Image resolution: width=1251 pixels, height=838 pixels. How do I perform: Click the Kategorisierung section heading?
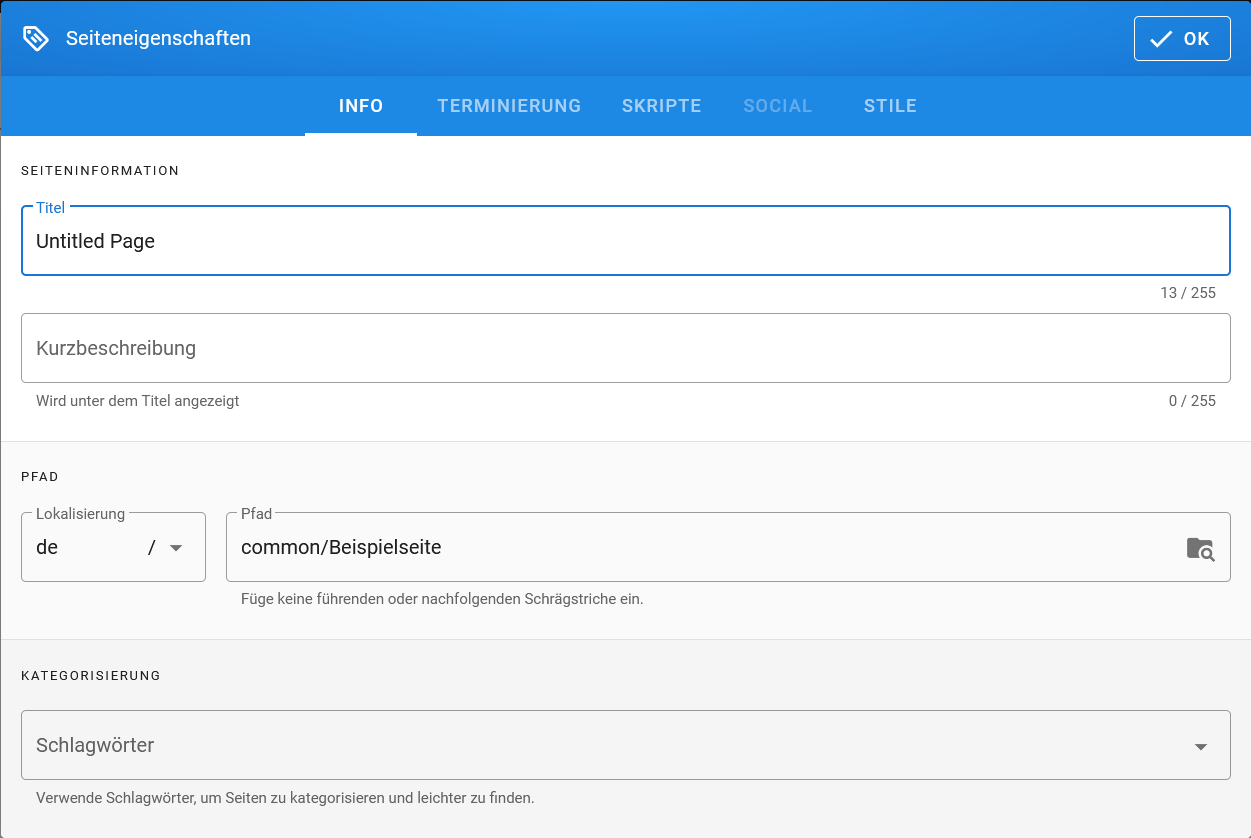tap(91, 676)
